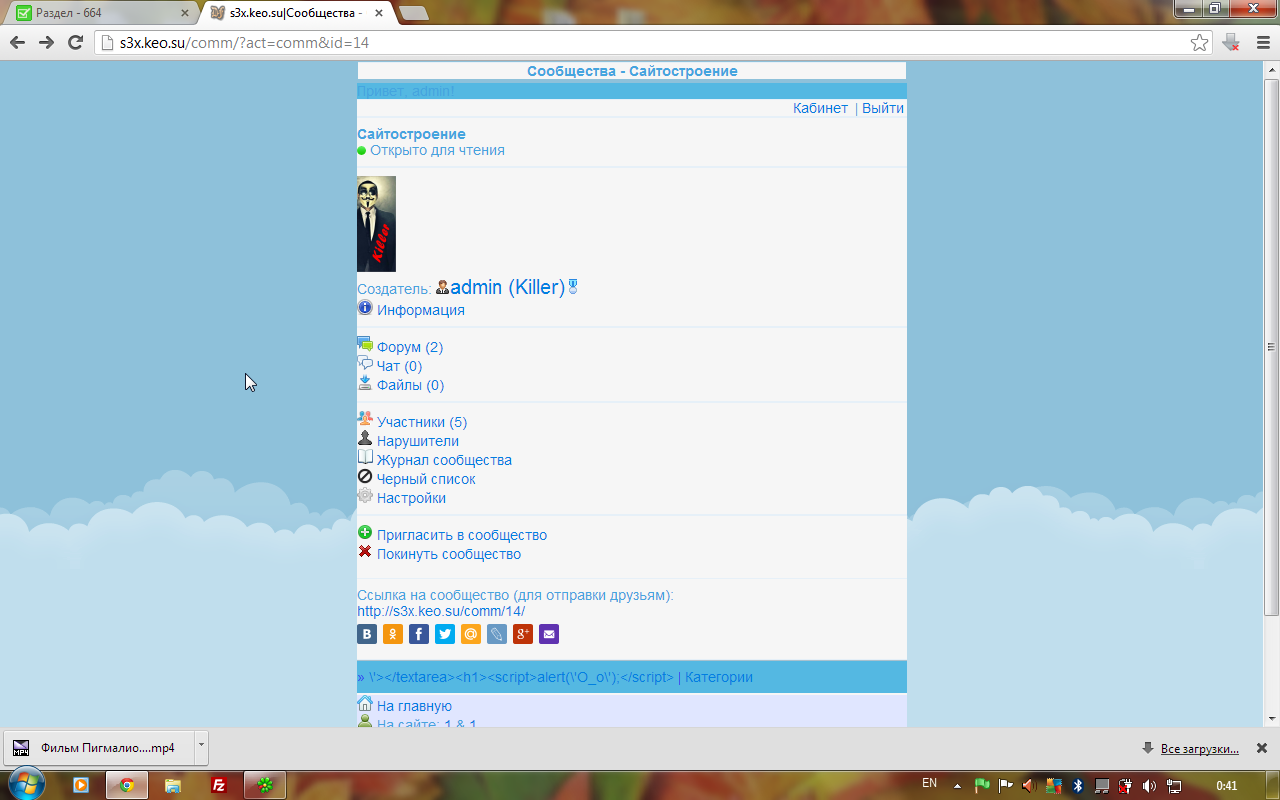This screenshot has height=800, width=1280.
Task: Click the volume speaker tray icon
Action: [1149, 785]
